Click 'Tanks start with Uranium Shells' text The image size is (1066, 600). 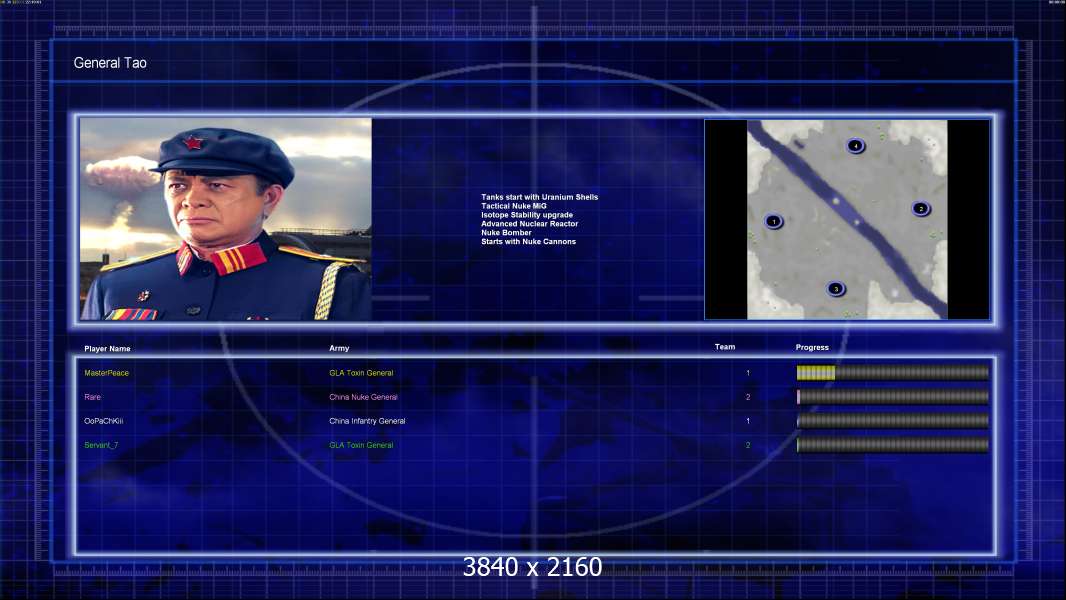(x=540, y=197)
